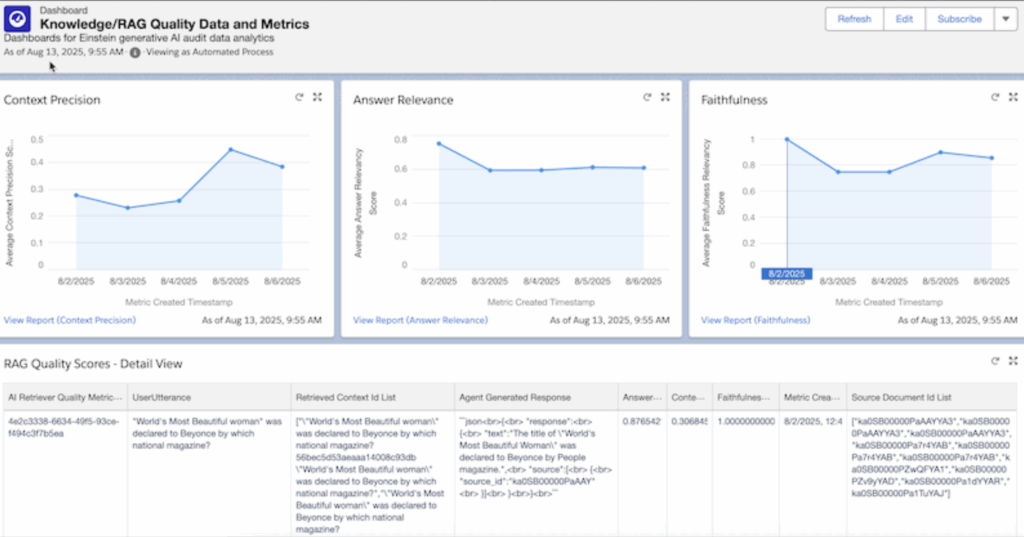Click the 8/5/2025 data point in Context Precision
The height and width of the screenshot is (537, 1024).
(231, 150)
